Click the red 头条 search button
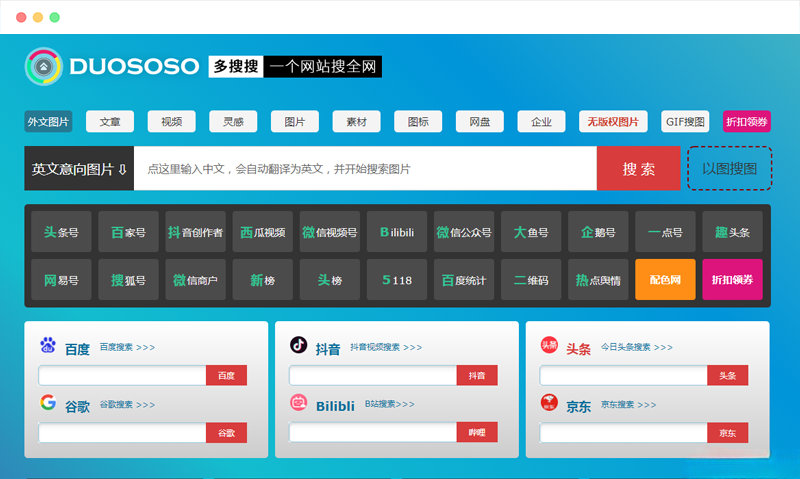Viewport: 800px width, 479px height. click(x=728, y=375)
